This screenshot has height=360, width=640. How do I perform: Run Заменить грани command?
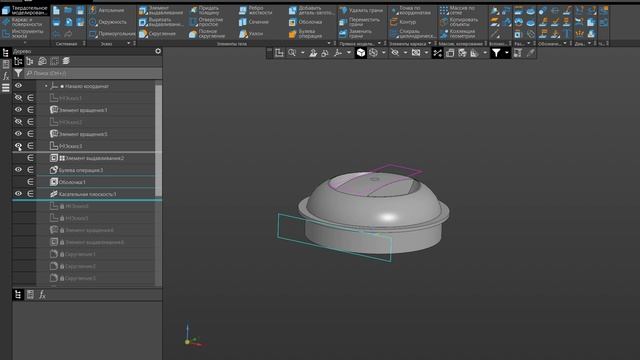(x=356, y=34)
